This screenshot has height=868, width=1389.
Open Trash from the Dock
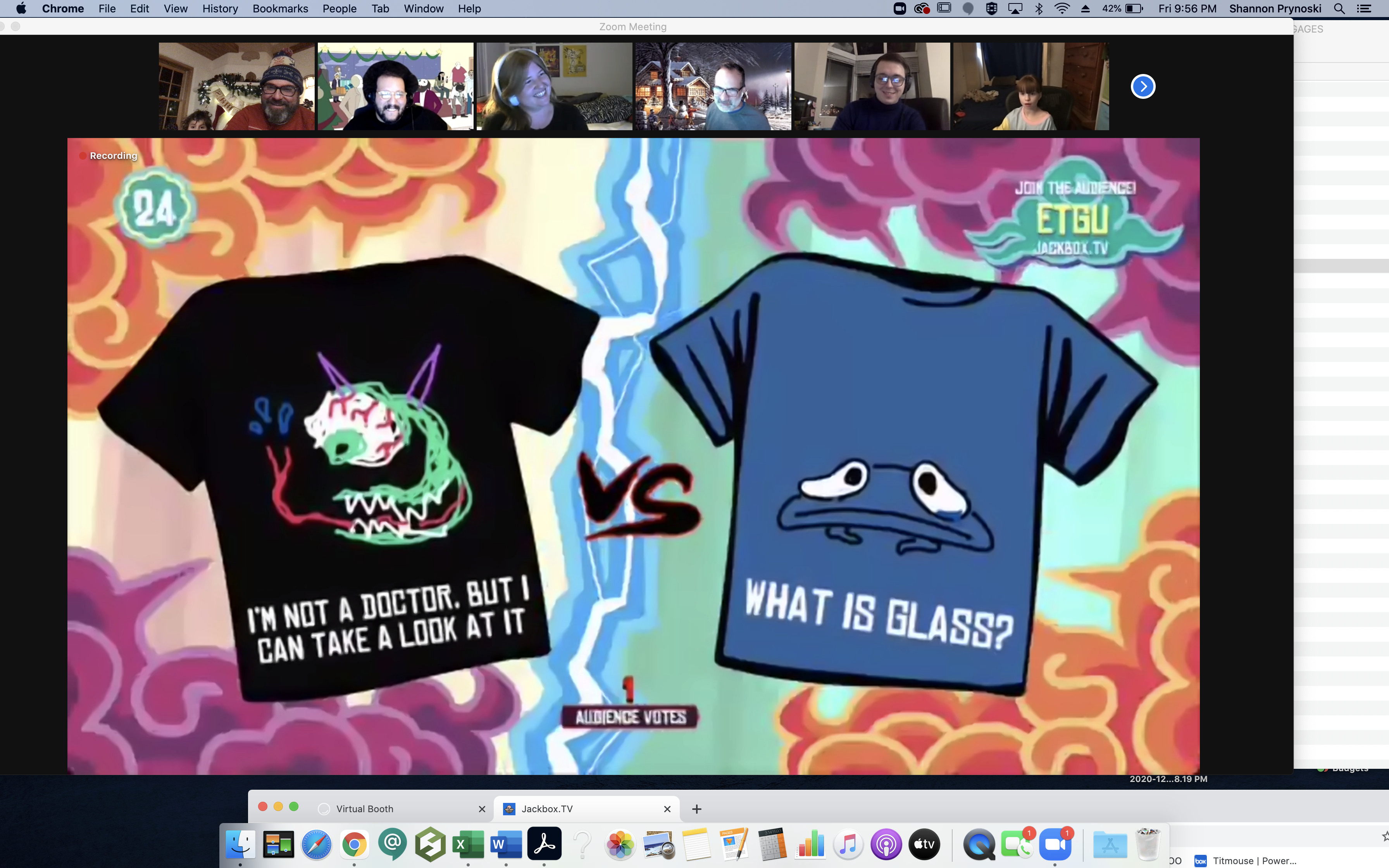tap(1148, 844)
